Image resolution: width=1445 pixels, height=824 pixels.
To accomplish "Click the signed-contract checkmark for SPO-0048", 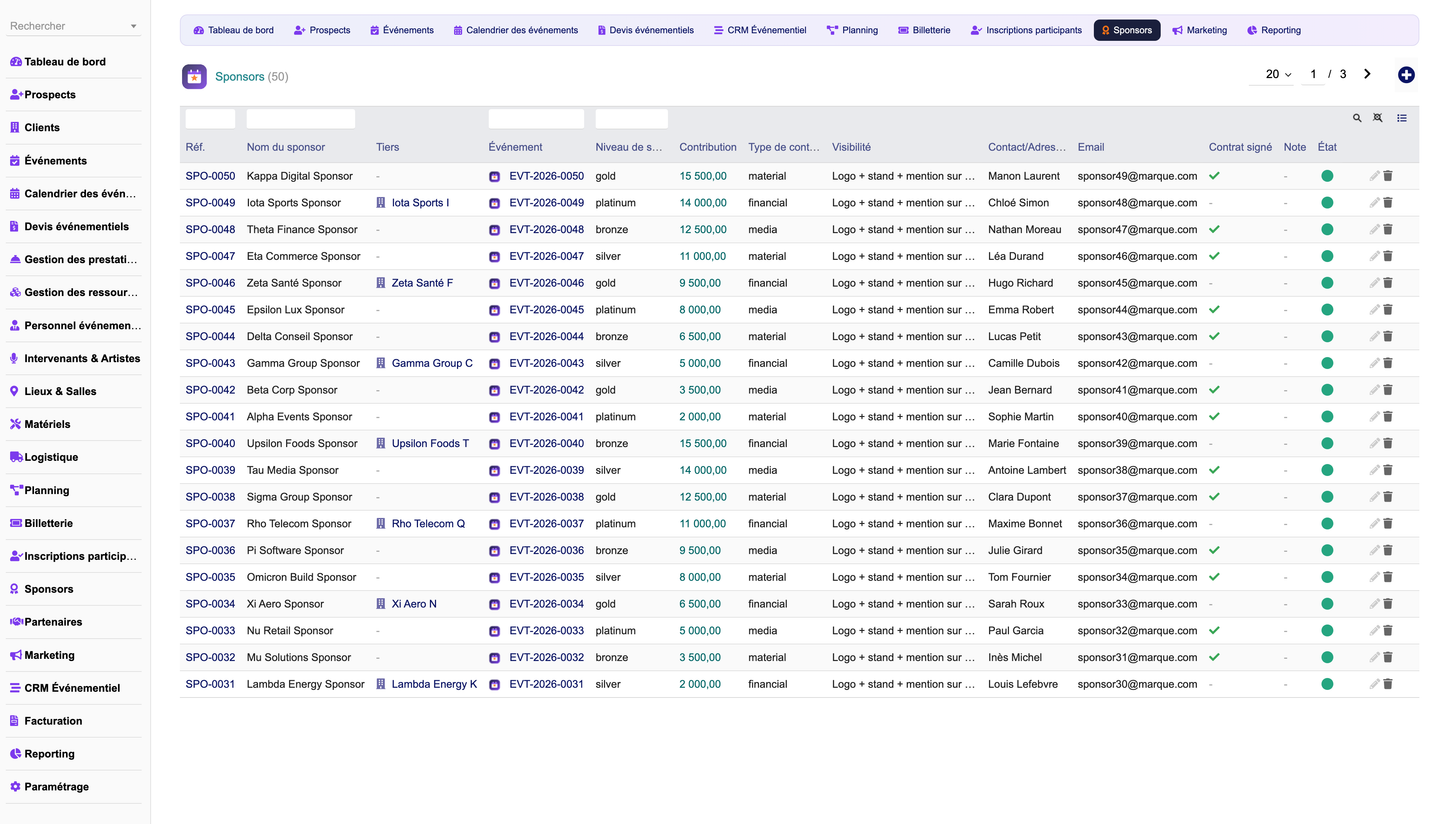I will click(1214, 229).
